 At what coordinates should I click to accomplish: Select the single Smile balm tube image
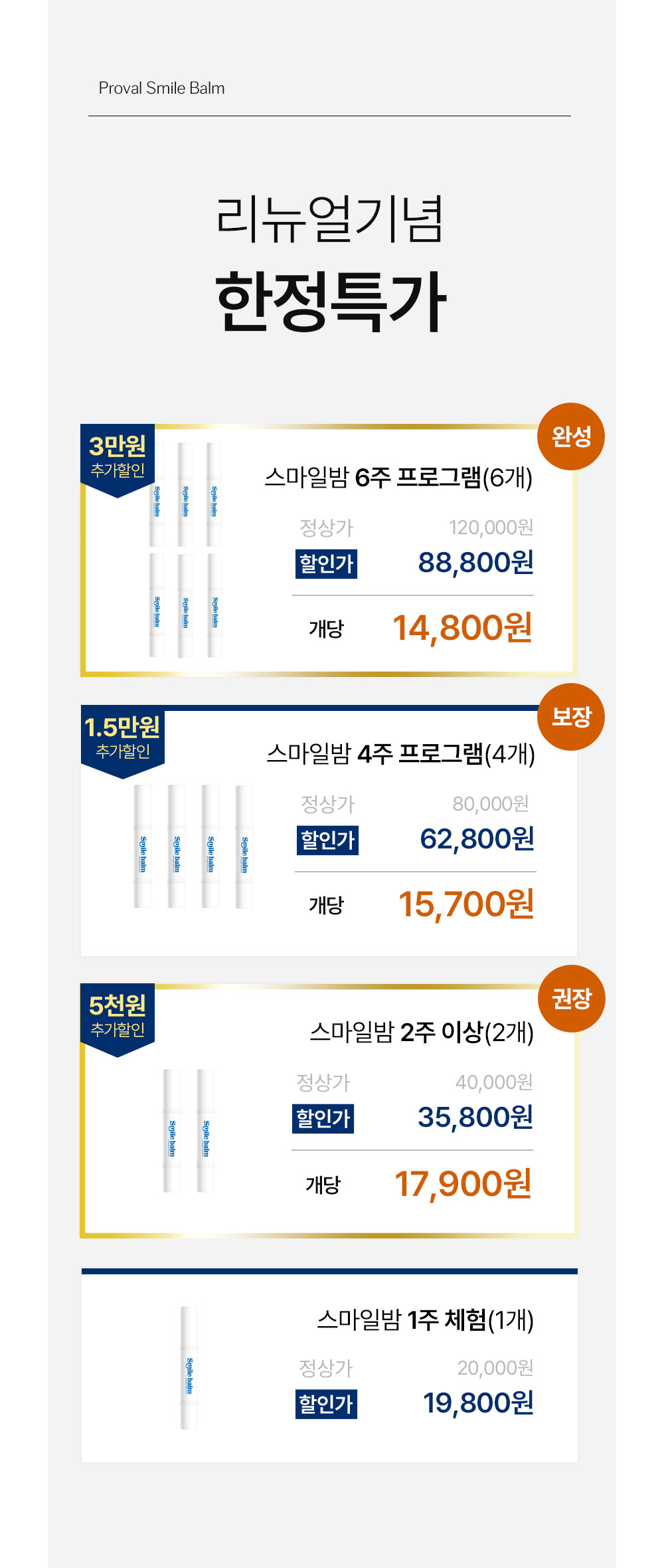pos(189,1367)
